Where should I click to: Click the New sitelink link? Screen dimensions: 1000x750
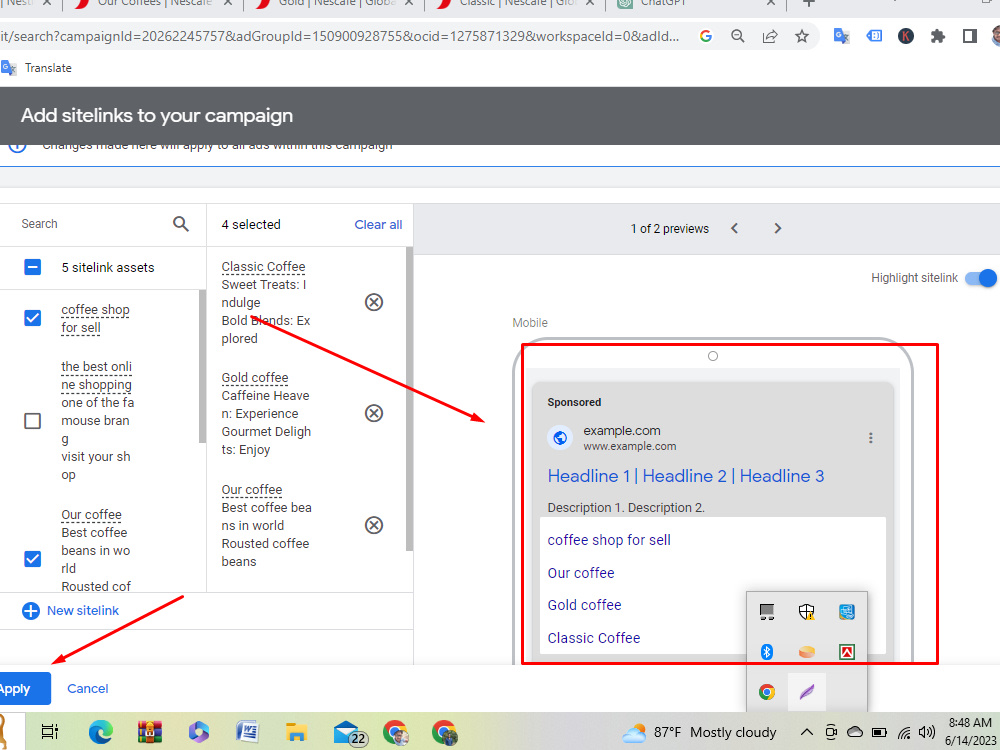coord(83,611)
